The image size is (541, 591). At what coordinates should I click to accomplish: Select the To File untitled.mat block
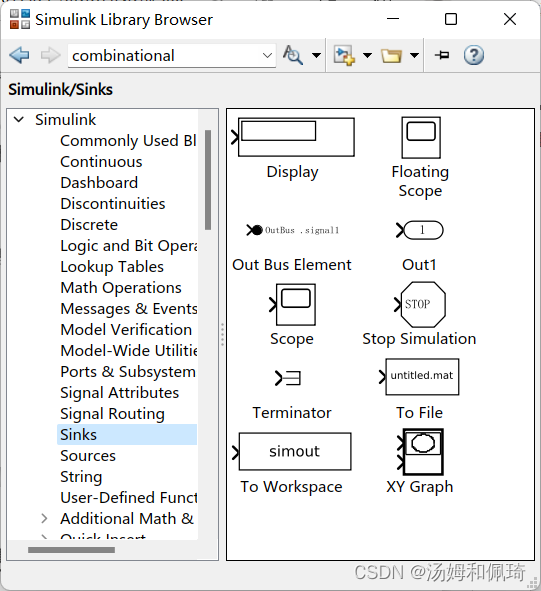click(419, 377)
